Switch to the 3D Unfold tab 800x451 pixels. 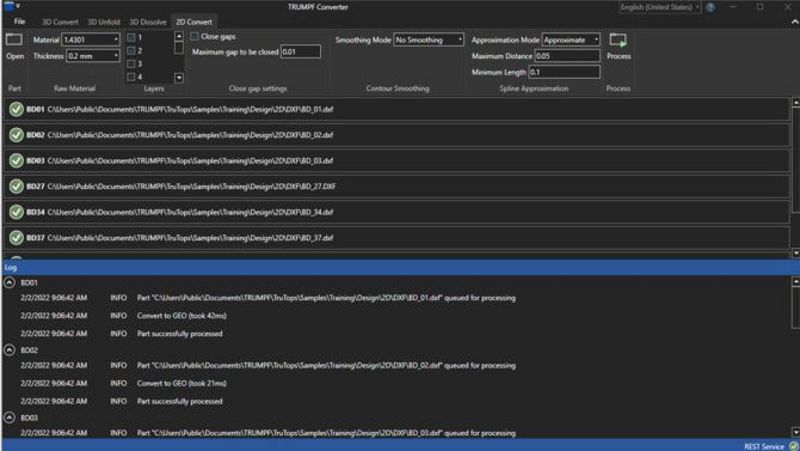(104, 21)
